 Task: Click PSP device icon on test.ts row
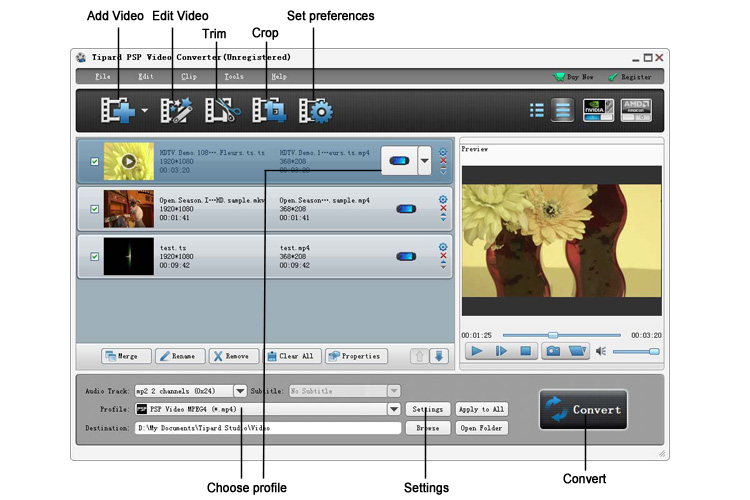[x=406, y=256]
